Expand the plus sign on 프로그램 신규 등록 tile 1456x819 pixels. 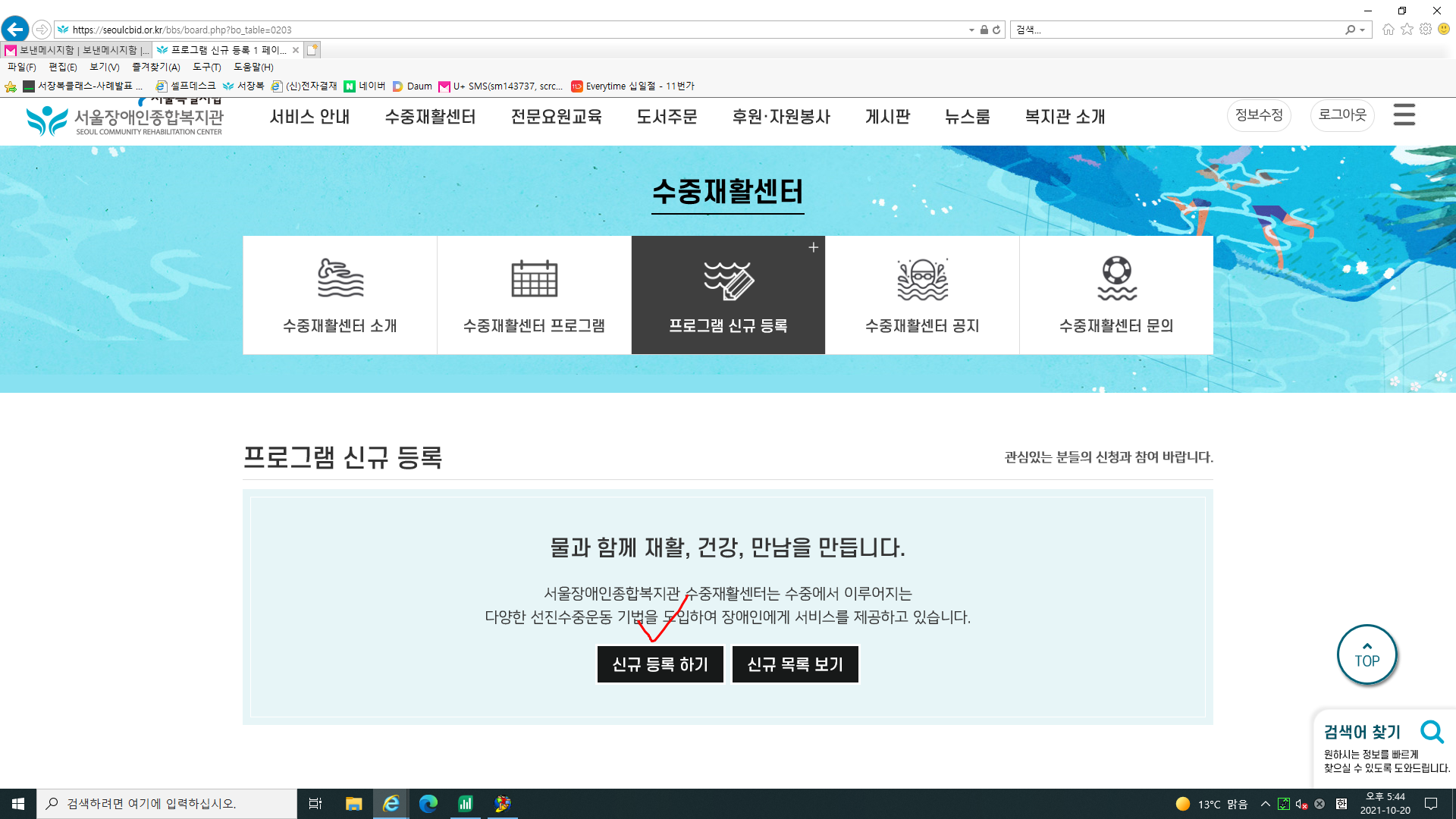813,247
